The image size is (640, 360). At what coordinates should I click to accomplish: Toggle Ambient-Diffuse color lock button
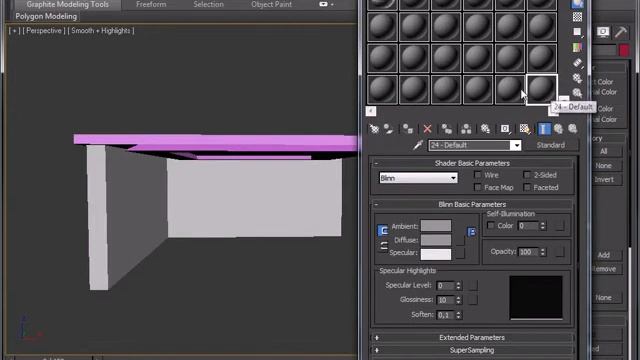(382, 231)
